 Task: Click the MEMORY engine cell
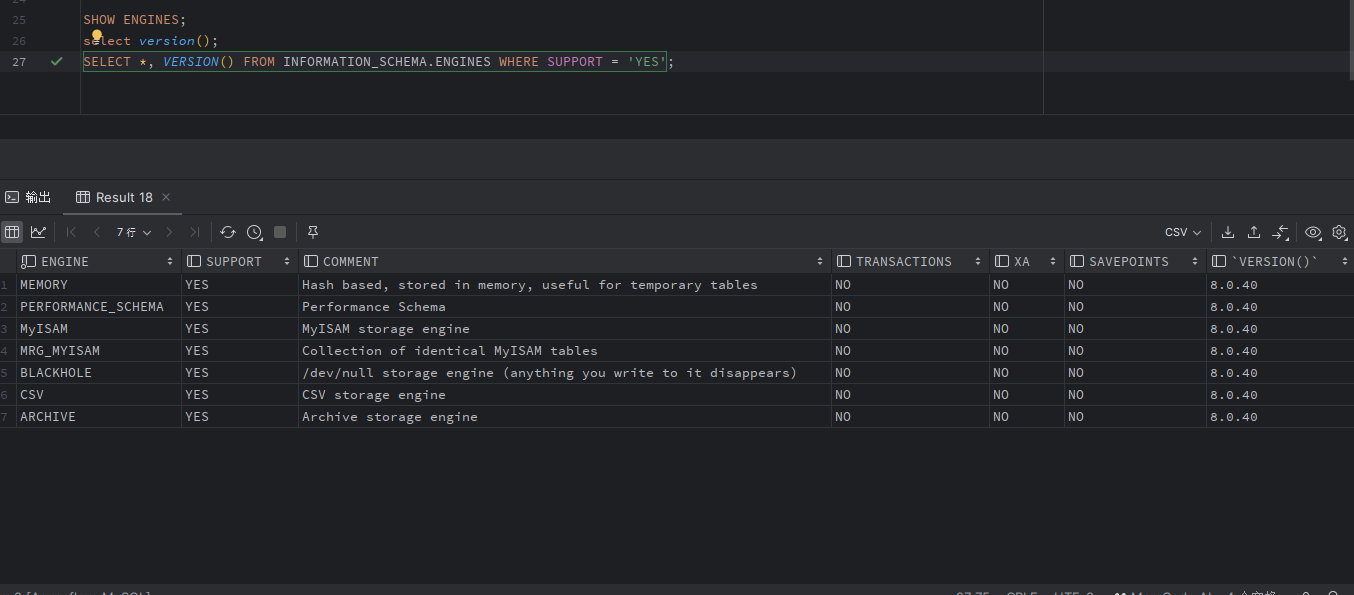click(99, 285)
